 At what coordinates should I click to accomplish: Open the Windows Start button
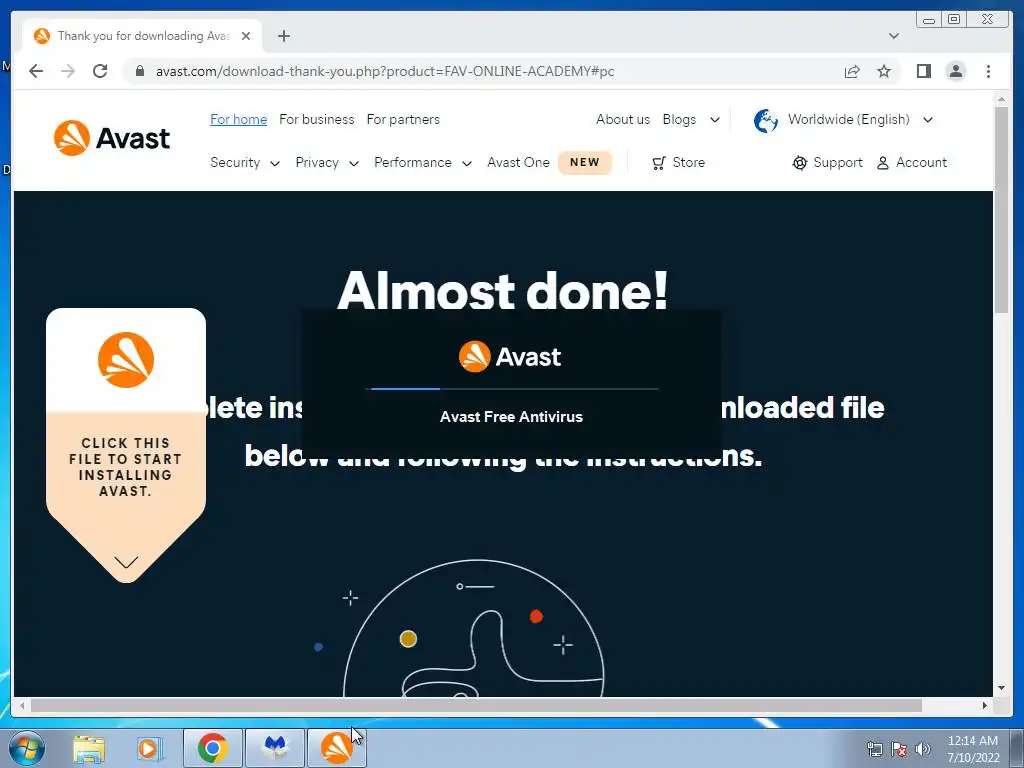click(27, 748)
